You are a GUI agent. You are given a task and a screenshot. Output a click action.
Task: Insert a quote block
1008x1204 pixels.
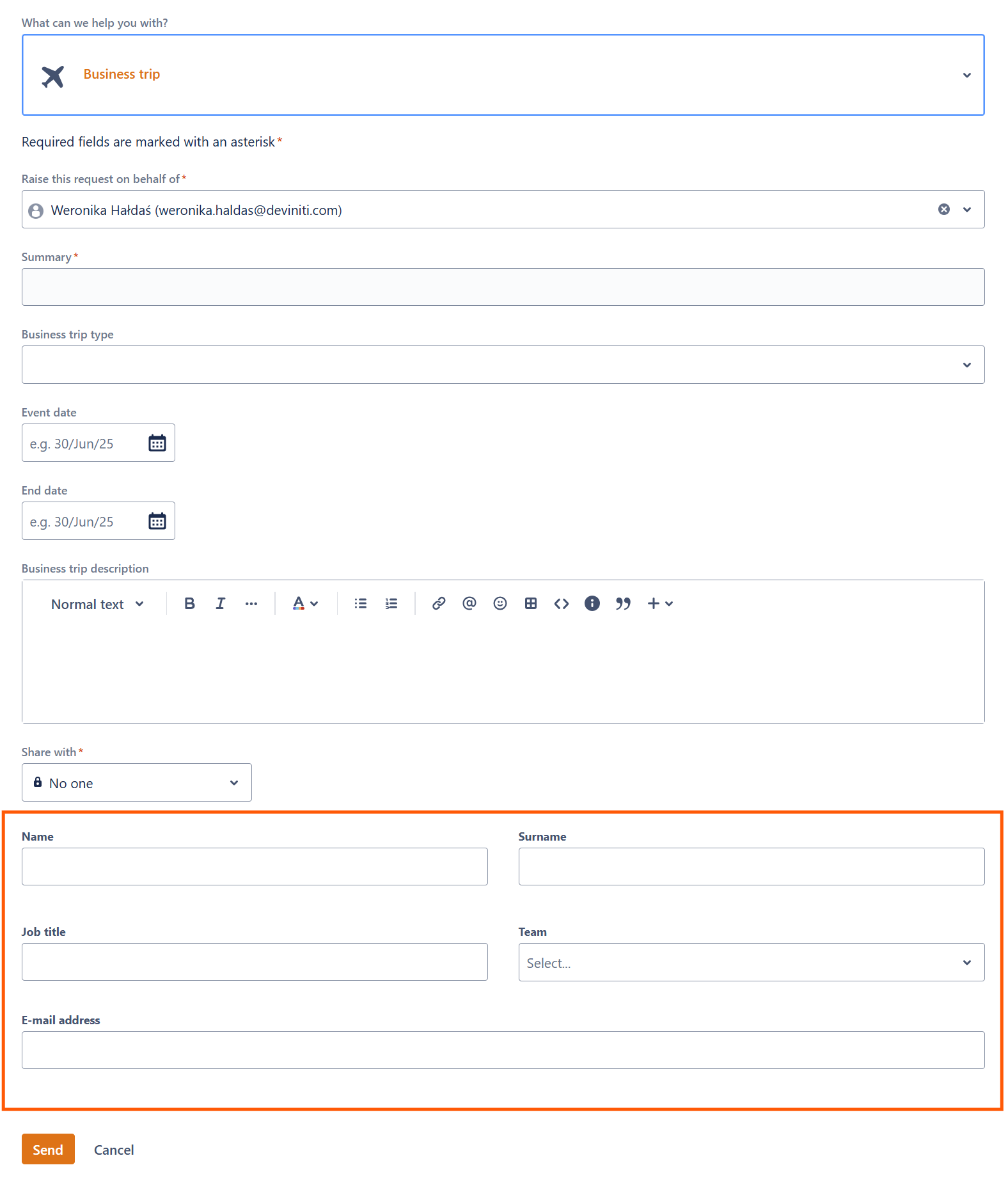(623, 603)
